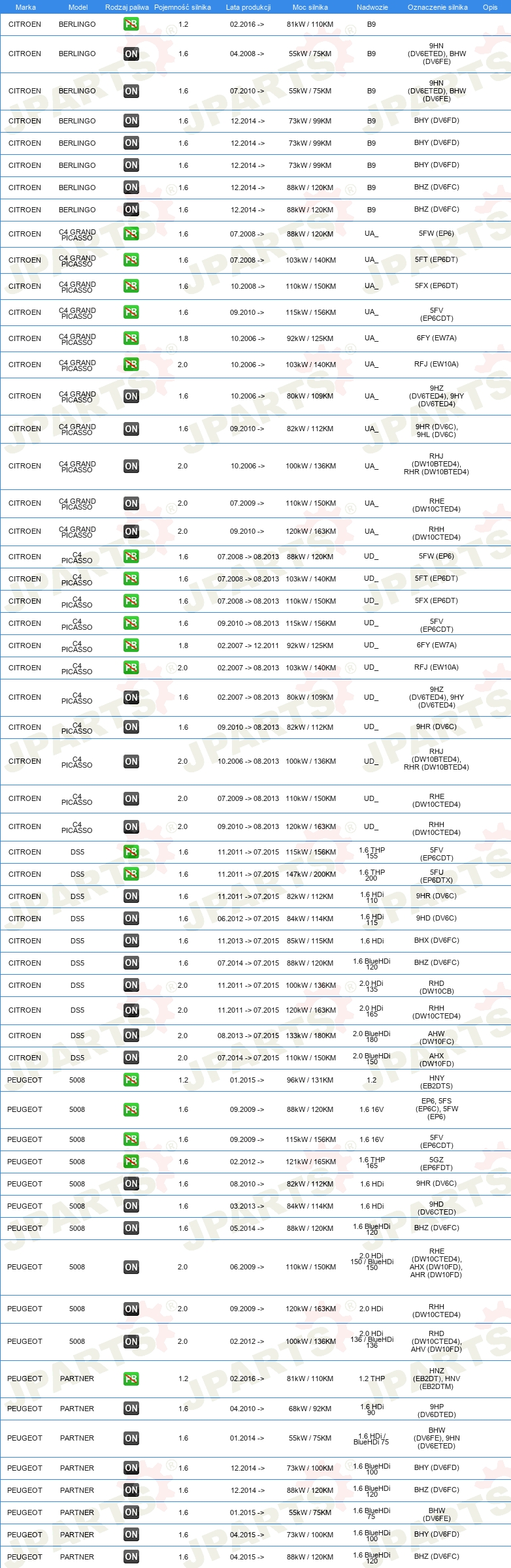Click diesel icon in C4 Picasso UD_ 9HR (DV6C) row
This screenshot has height=1568, width=511.
pyautogui.click(x=131, y=727)
